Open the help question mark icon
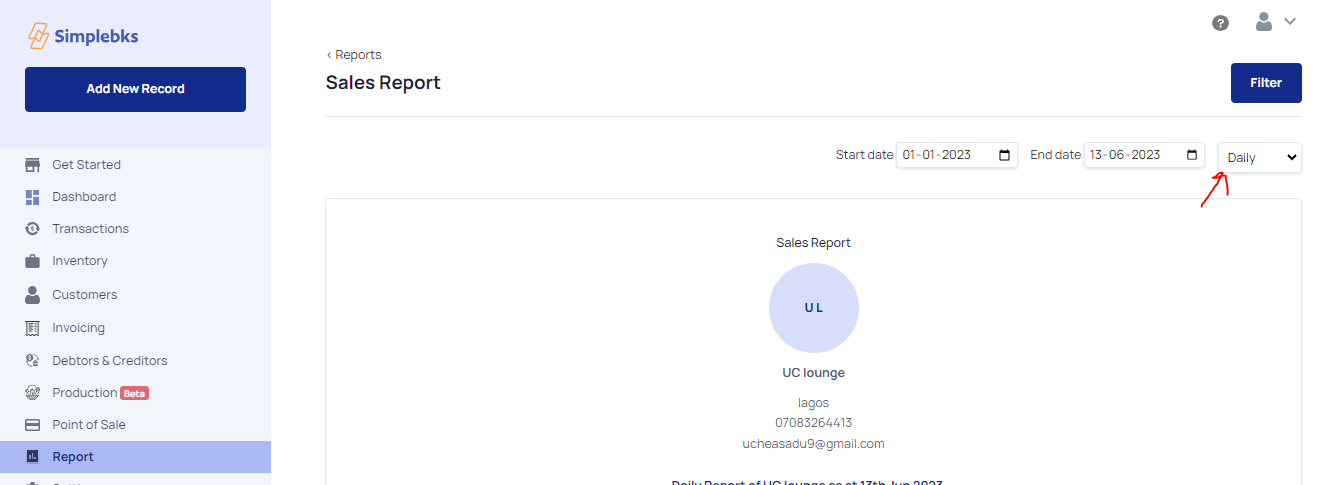1342x485 pixels. (1220, 23)
